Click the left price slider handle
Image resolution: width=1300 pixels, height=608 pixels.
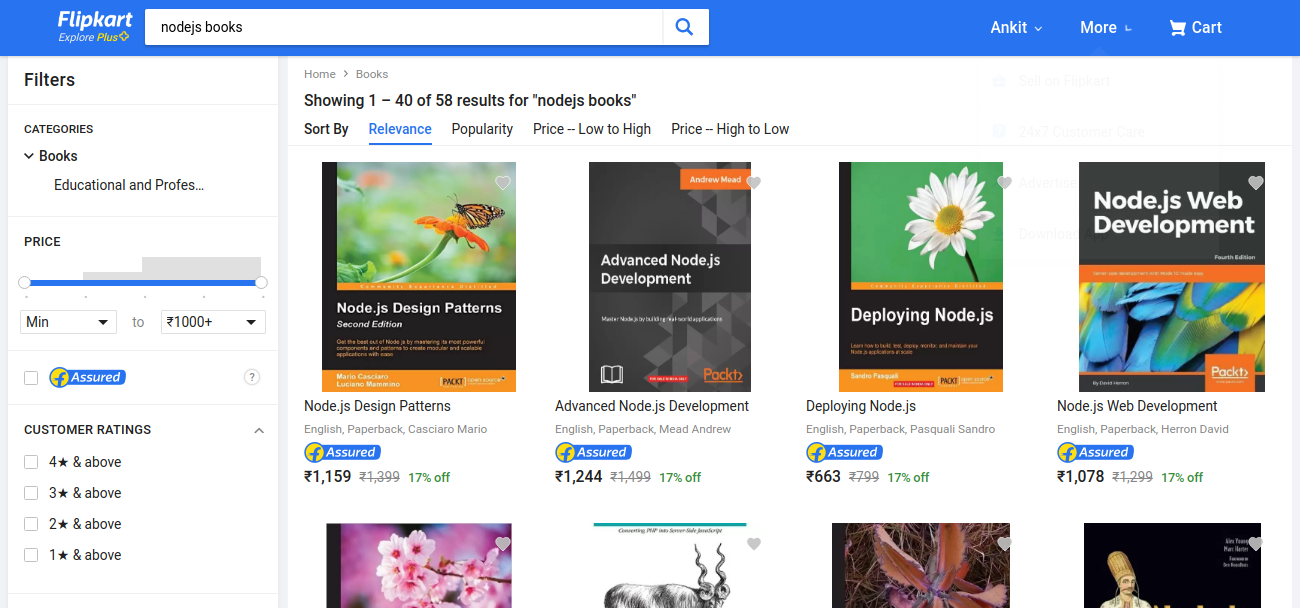24,283
